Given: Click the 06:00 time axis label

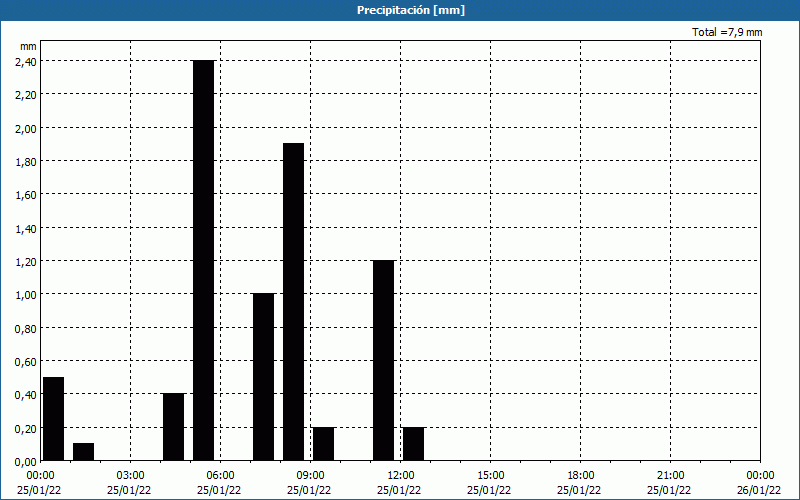Looking at the screenshot, I should (220, 476).
